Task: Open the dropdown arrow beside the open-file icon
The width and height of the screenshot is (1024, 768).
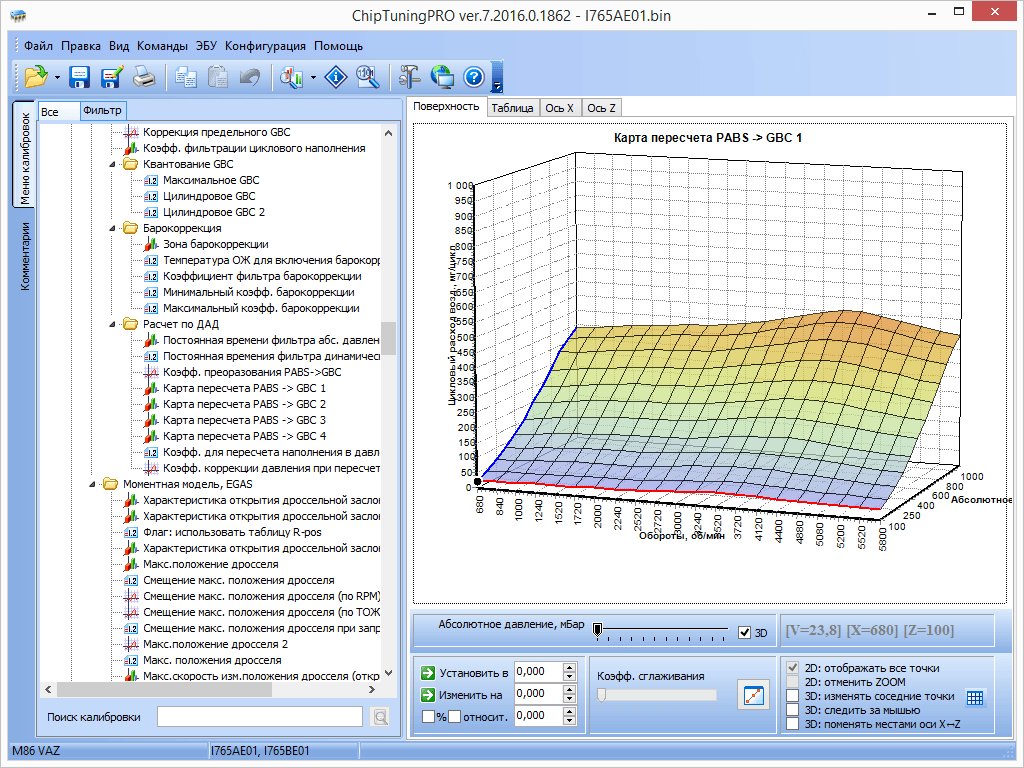Action: click(x=57, y=77)
